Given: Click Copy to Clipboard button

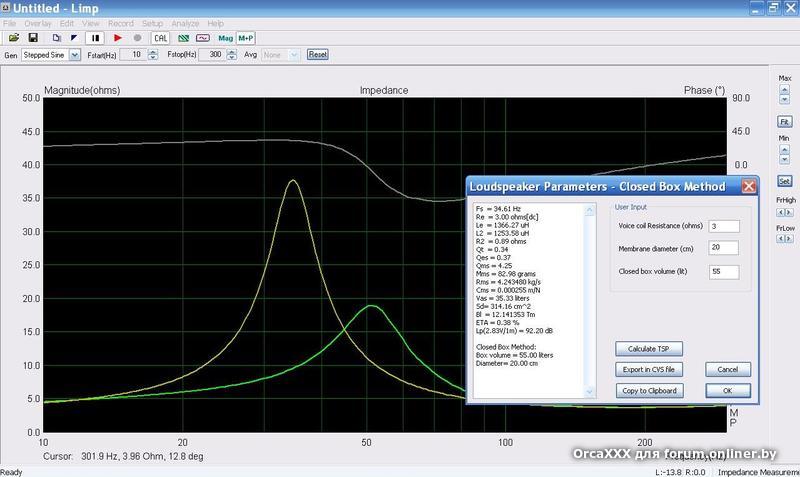Looking at the screenshot, I should coord(648,390).
